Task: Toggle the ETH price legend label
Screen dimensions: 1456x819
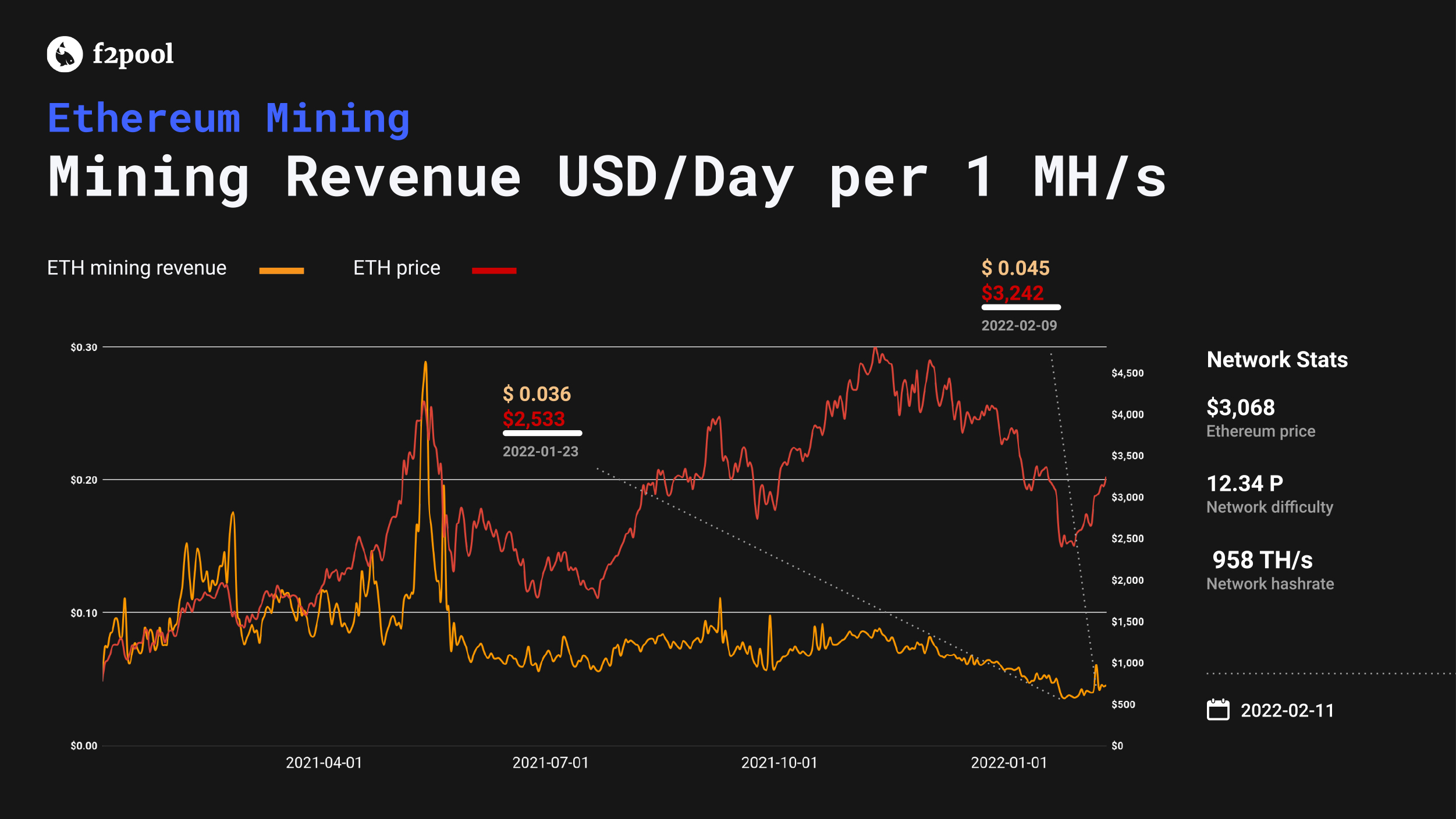Action: coord(397,268)
